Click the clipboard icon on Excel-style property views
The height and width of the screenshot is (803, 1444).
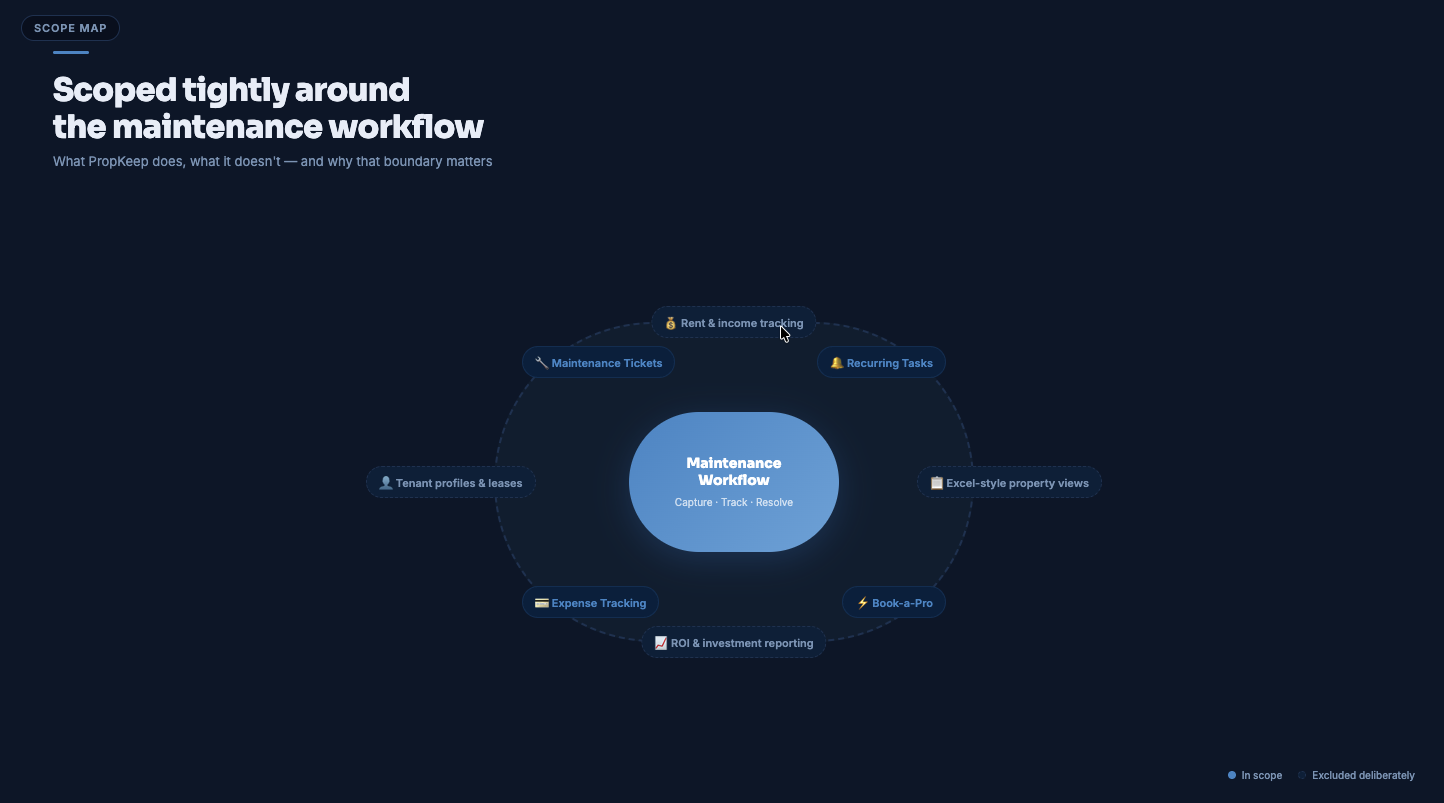pos(936,482)
